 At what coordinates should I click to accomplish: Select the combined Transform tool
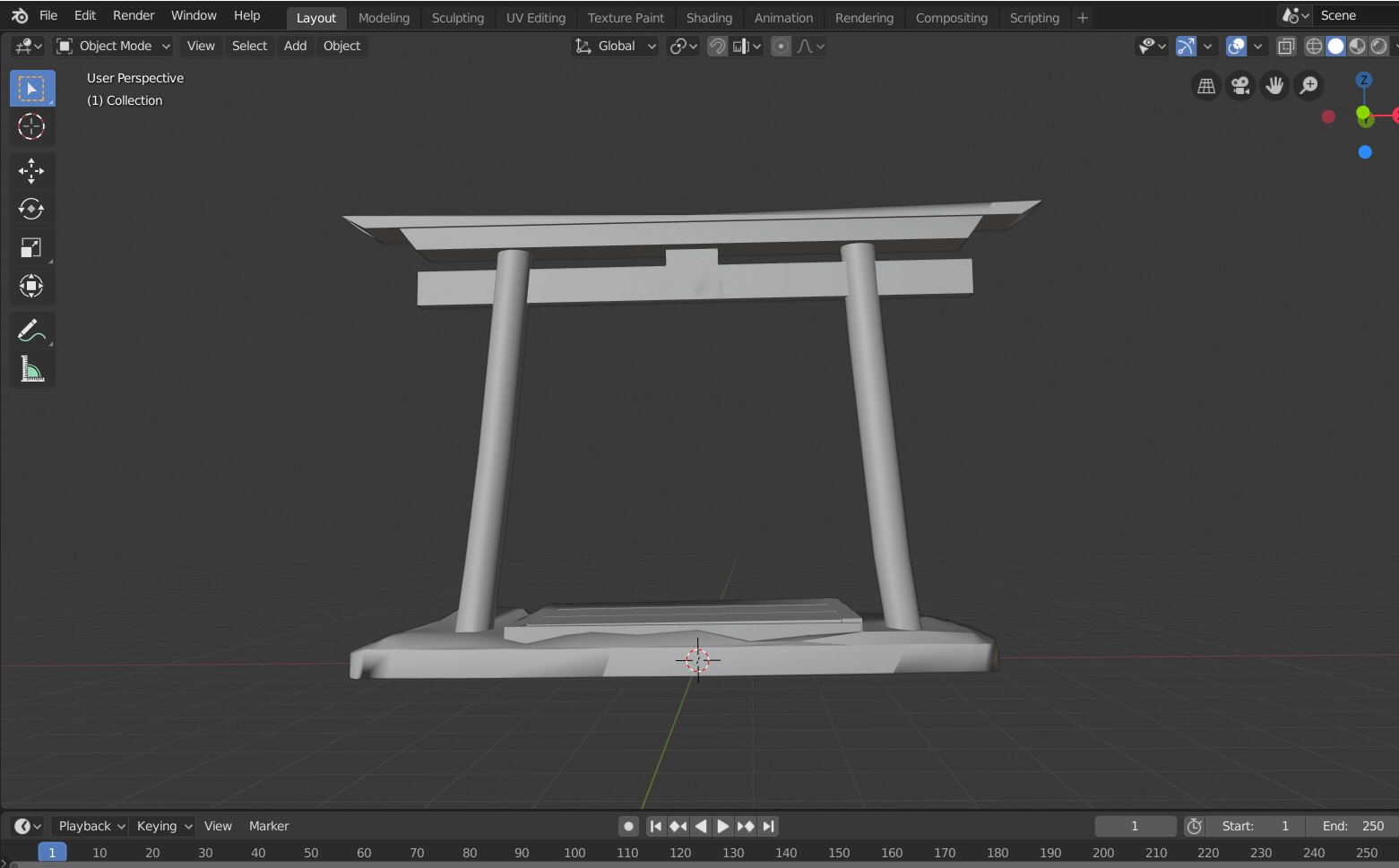coord(32,287)
